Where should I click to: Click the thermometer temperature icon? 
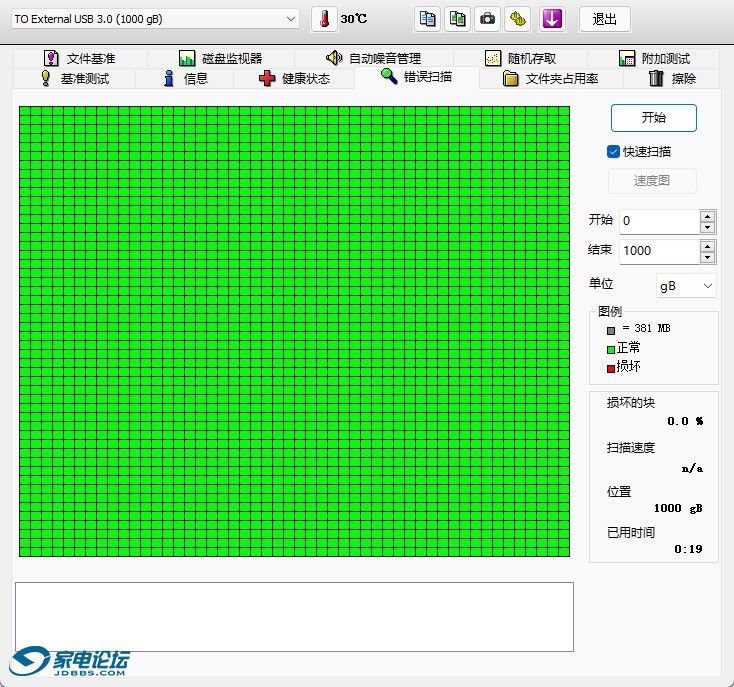pos(324,19)
